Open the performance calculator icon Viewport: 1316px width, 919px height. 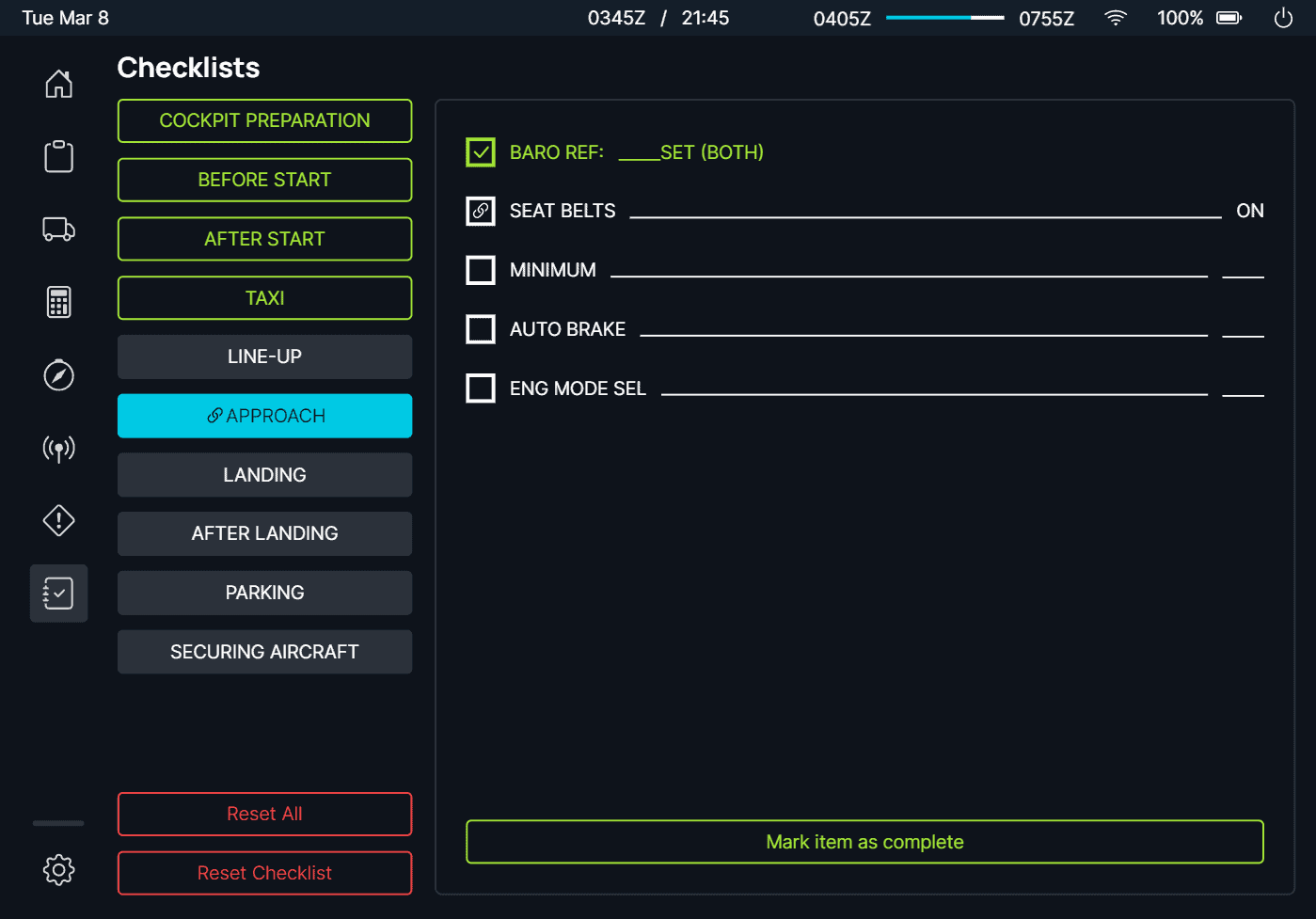click(x=58, y=301)
